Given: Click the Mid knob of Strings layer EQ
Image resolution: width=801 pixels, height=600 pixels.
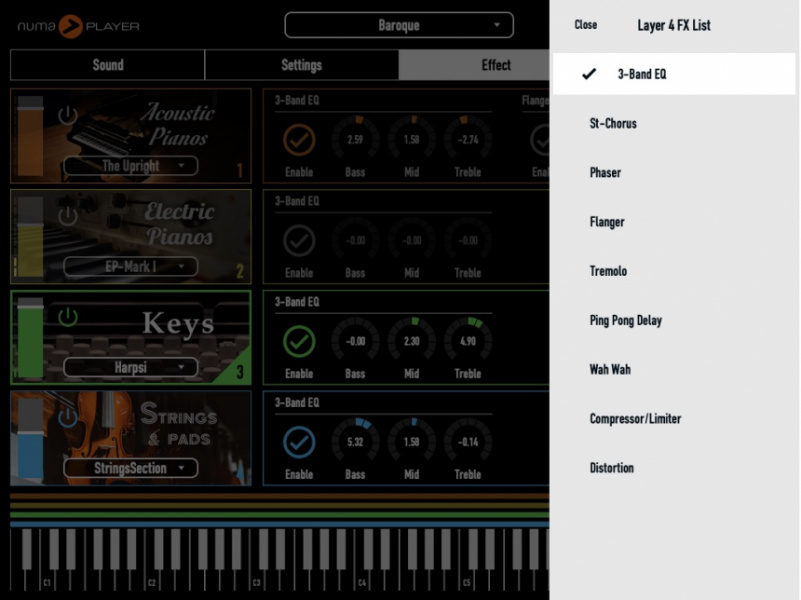Looking at the screenshot, I should tap(411, 441).
